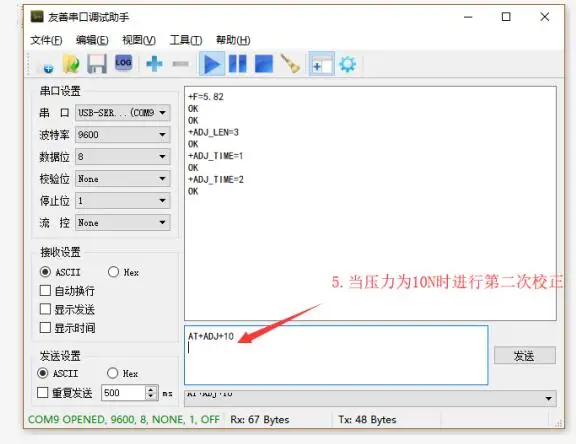This screenshot has width=576, height=444.
Task: Click the +ADJ_TIME=1 output line
Action: point(216,156)
